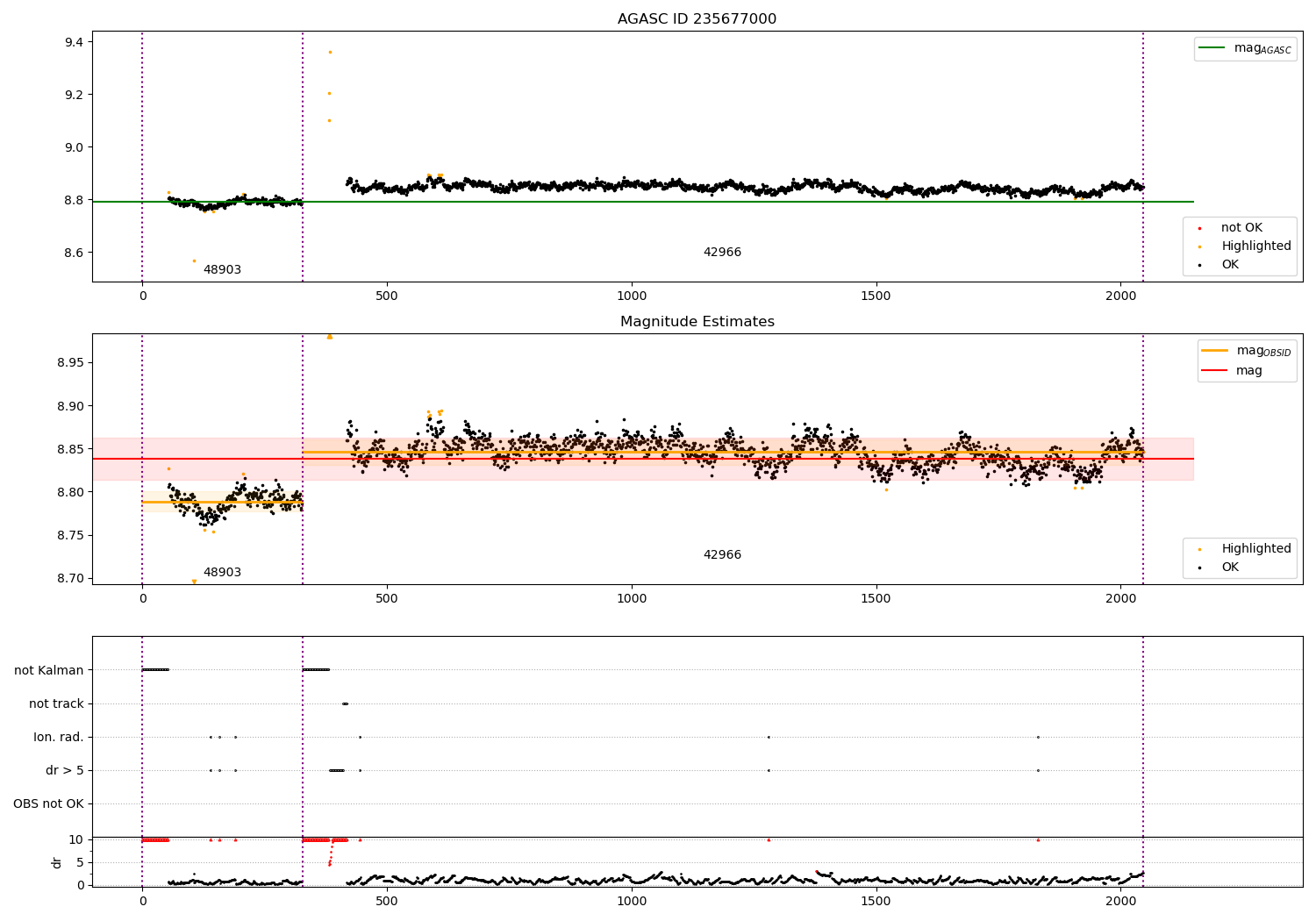The height and width of the screenshot is (921, 1316).
Task: Click the 500 x-axis tick in bottom plot
Action: pyautogui.click(x=387, y=901)
